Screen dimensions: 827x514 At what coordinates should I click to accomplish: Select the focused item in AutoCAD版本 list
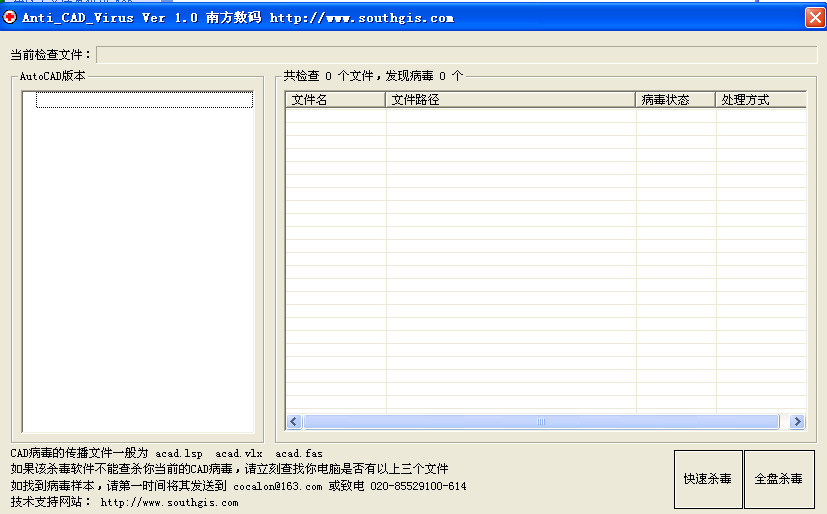(144, 100)
